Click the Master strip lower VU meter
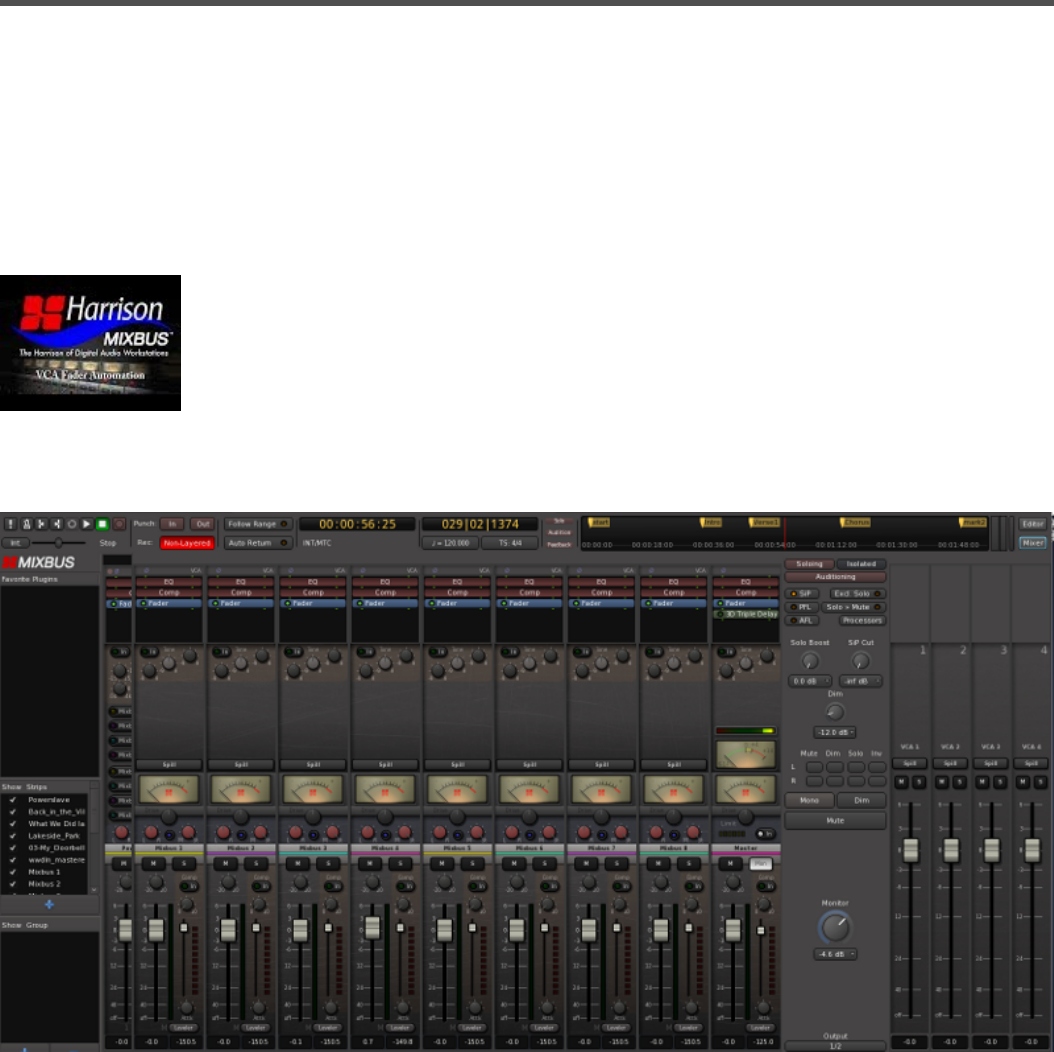 click(745, 789)
